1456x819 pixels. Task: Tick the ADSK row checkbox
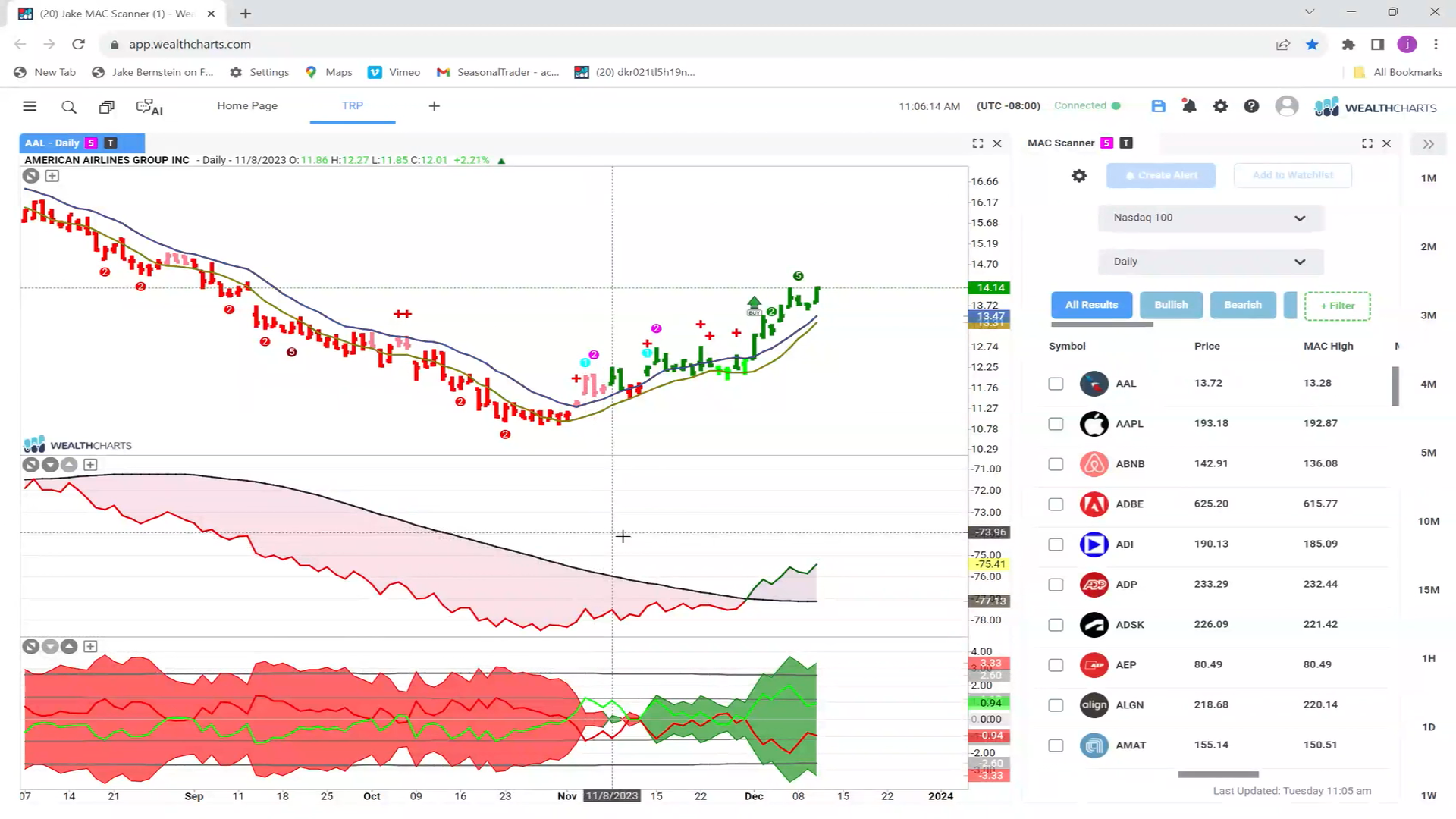[x=1056, y=625]
